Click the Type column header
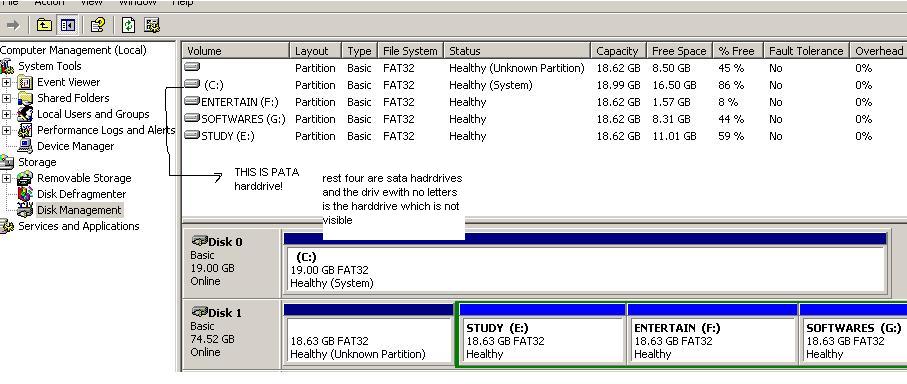This screenshot has width=907, height=384. coord(359,51)
